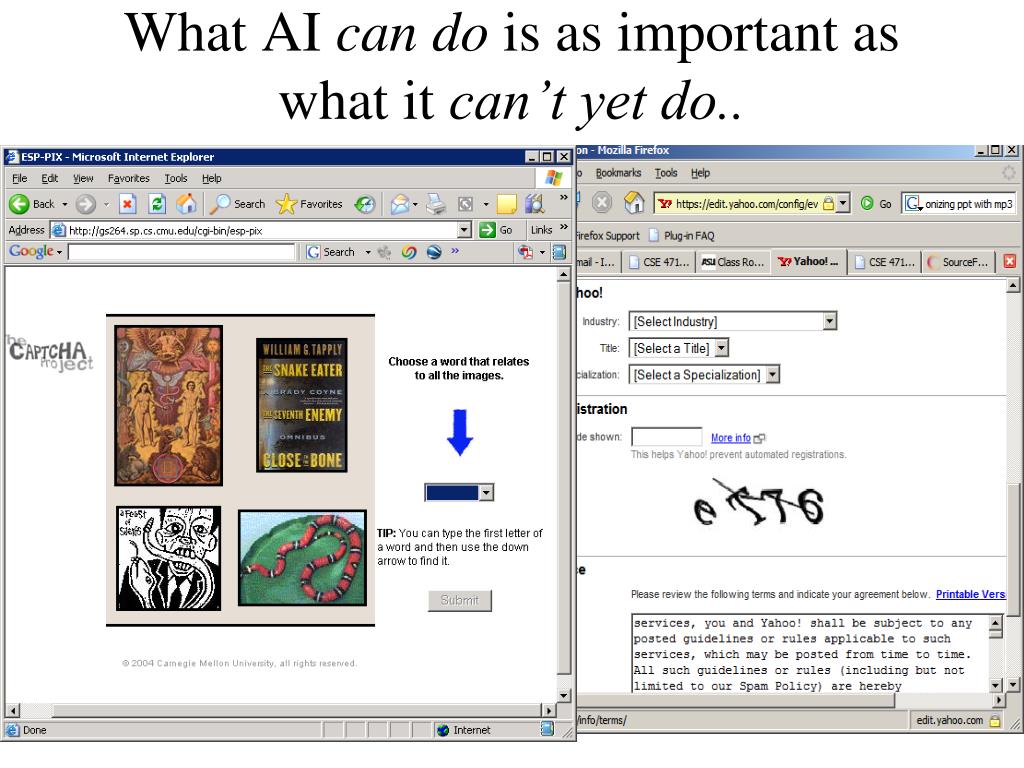Open the View menu in Internet Explorer
This screenshot has width=1024, height=768.
tap(83, 178)
